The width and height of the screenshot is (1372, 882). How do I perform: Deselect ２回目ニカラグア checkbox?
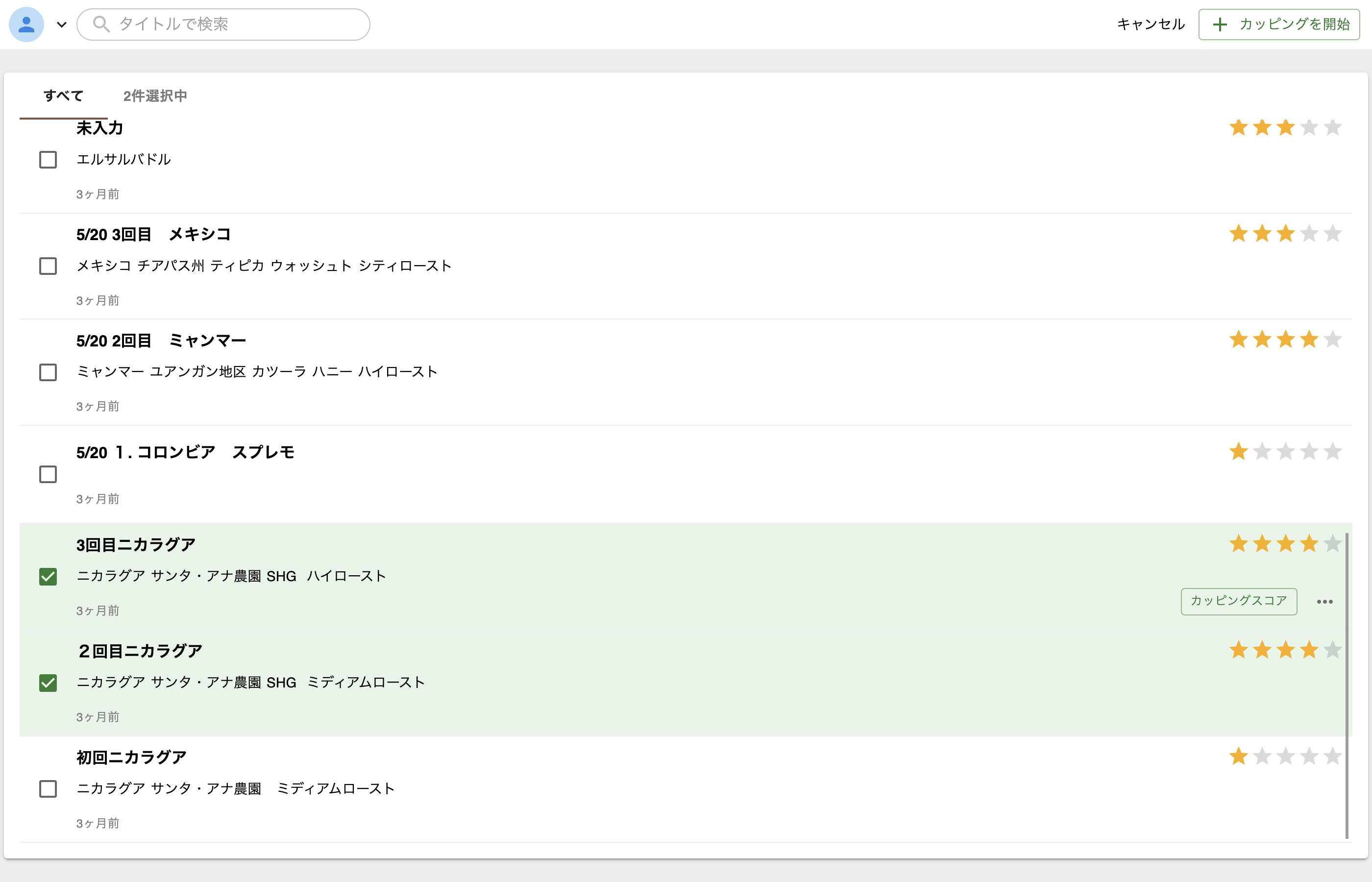click(48, 683)
